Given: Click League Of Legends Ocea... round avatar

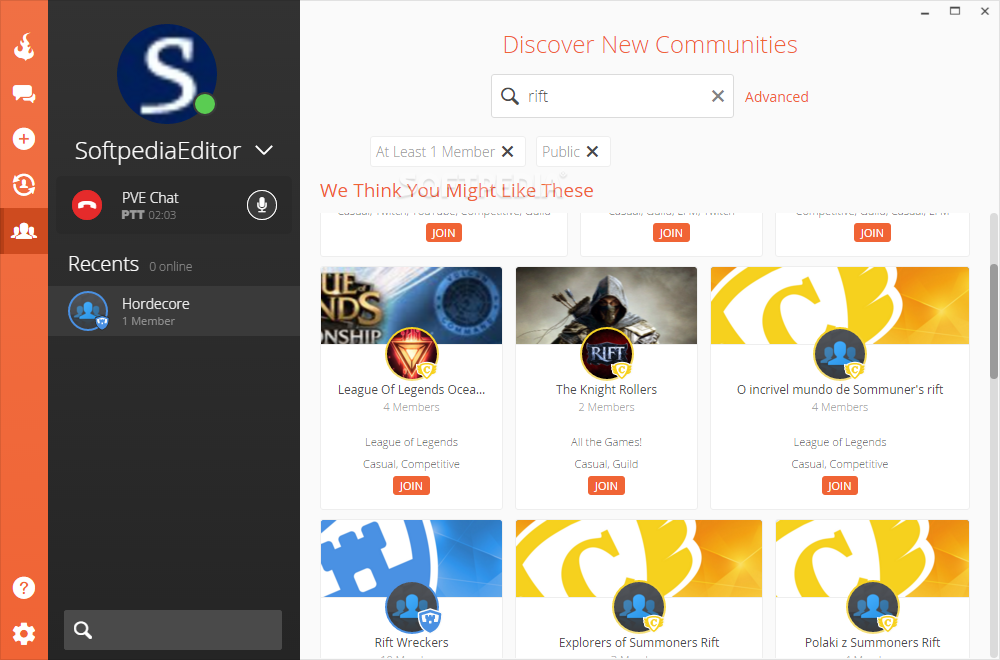Looking at the screenshot, I should click(x=411, y=353).
